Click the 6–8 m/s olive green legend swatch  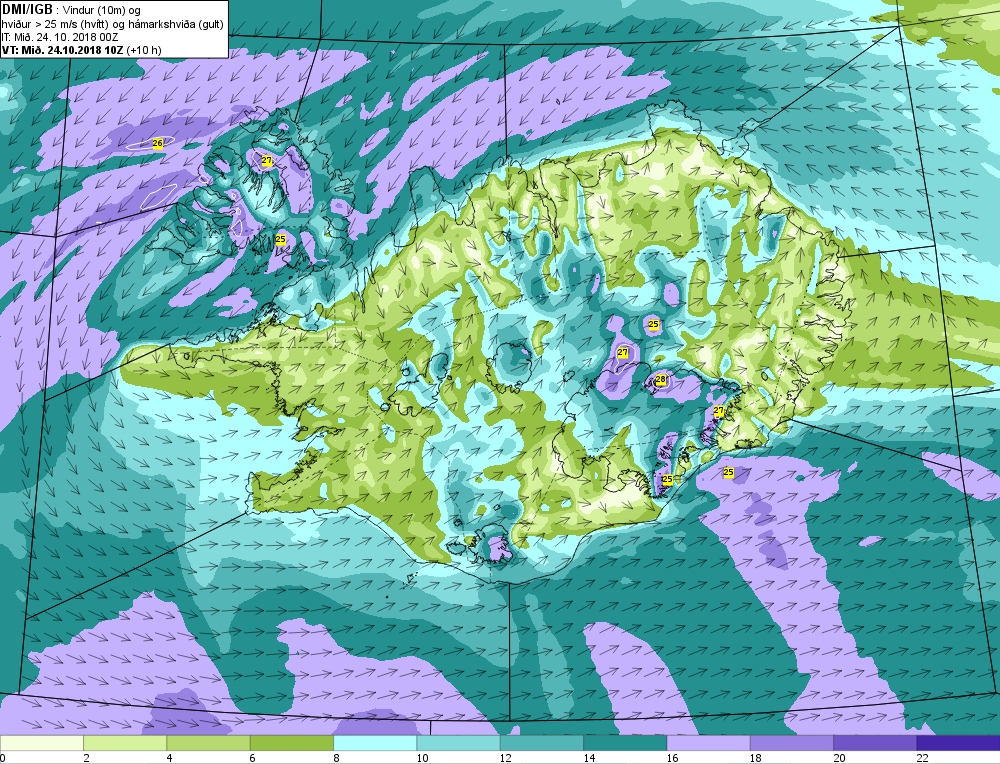(x=291, y=744)
